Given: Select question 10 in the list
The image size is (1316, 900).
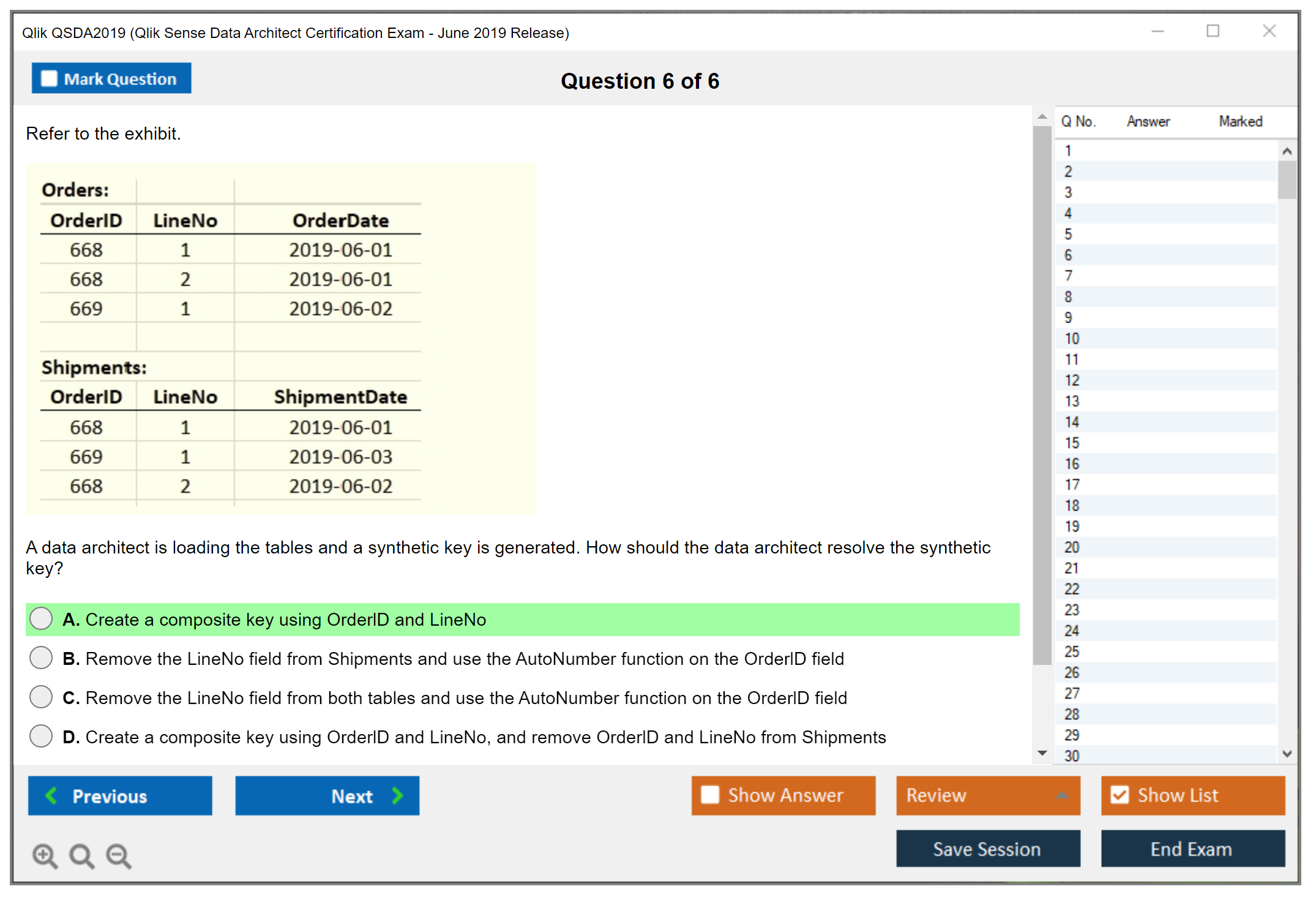Looking at the screenshot, I should tap(1072, 339).
